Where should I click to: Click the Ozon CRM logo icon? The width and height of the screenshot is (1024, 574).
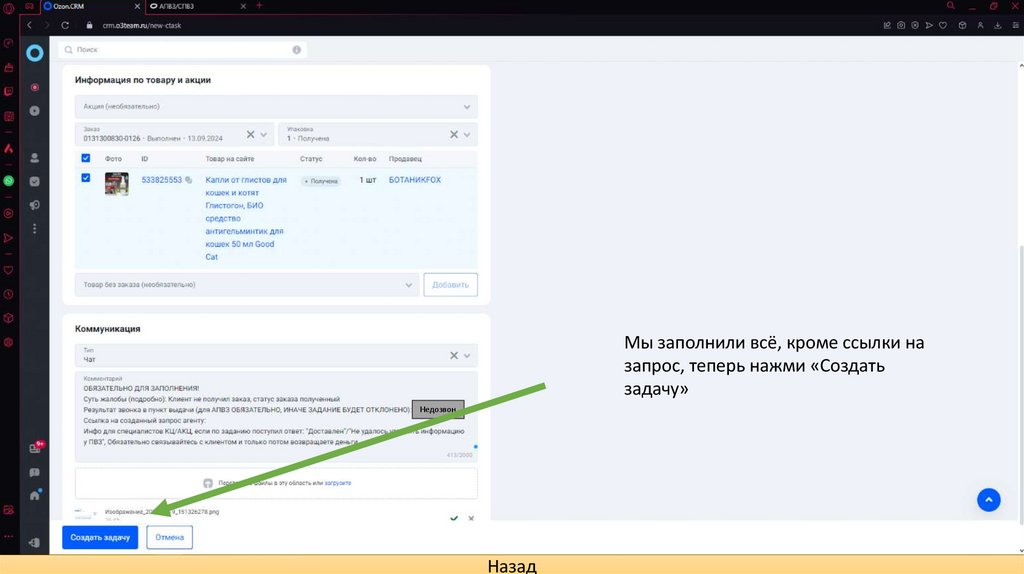click(x=35, y=53)
